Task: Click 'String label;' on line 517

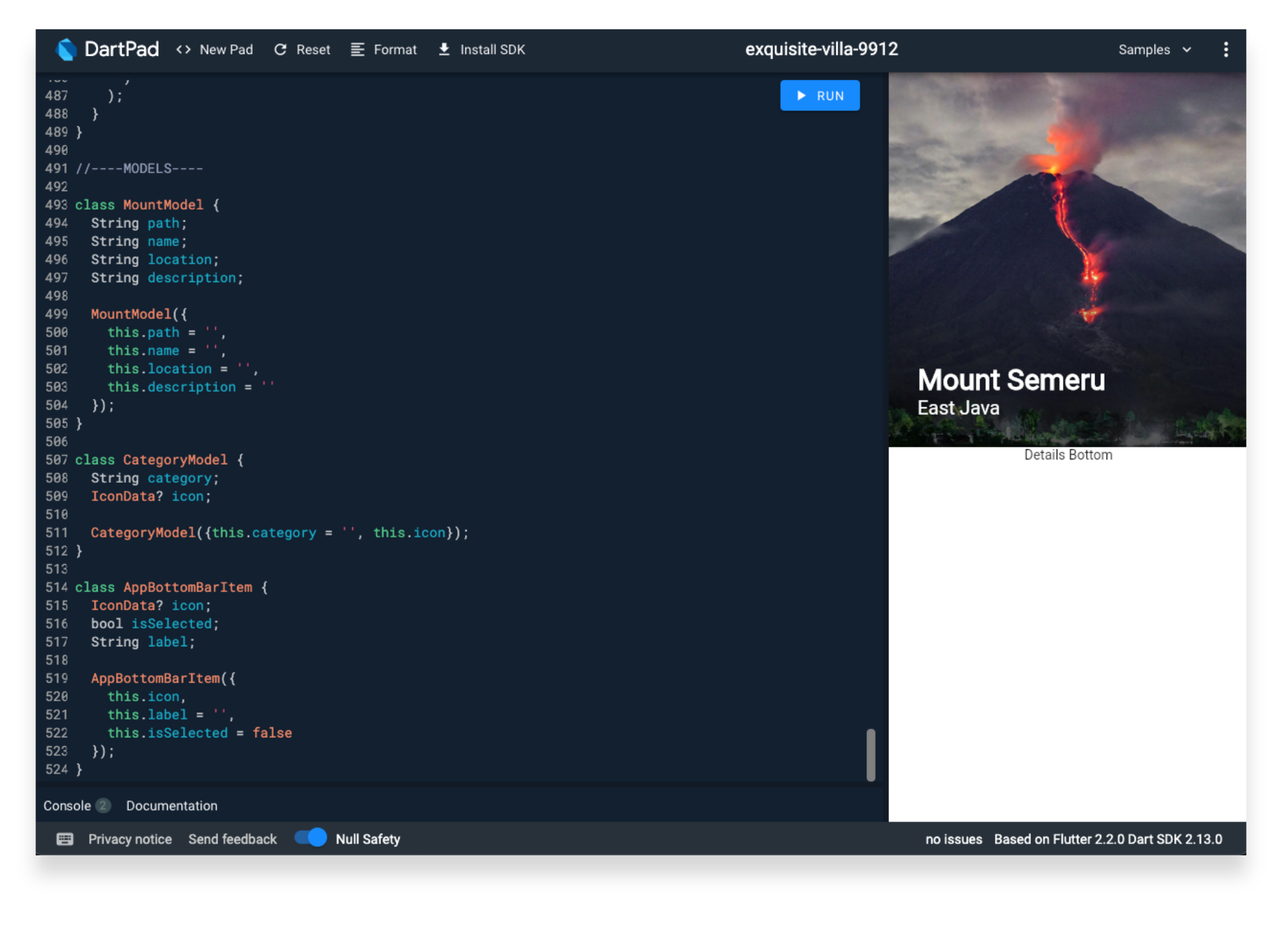Action: (x=143, y=642)
